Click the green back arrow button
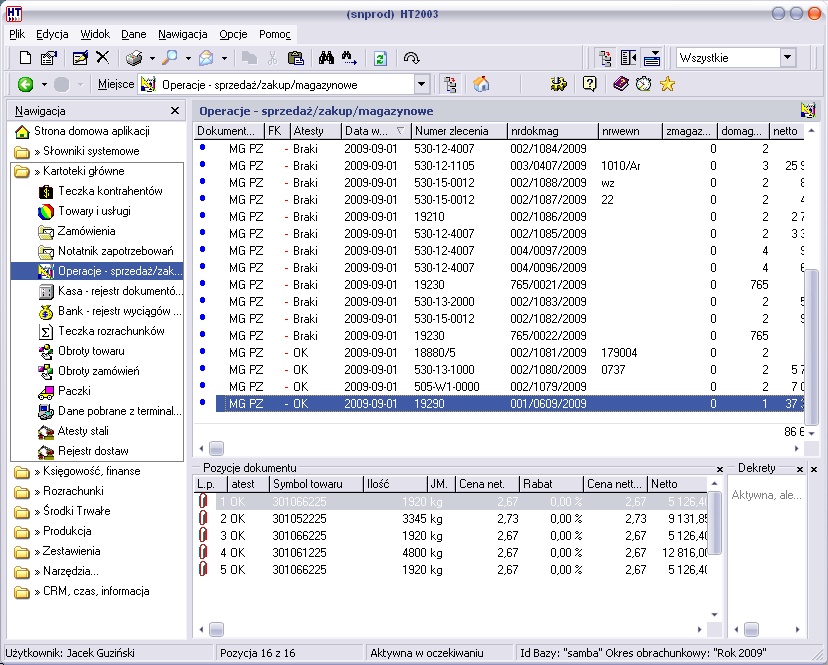Image resolution: width=828 pixels, height=665 pixels. coord(25,85)
